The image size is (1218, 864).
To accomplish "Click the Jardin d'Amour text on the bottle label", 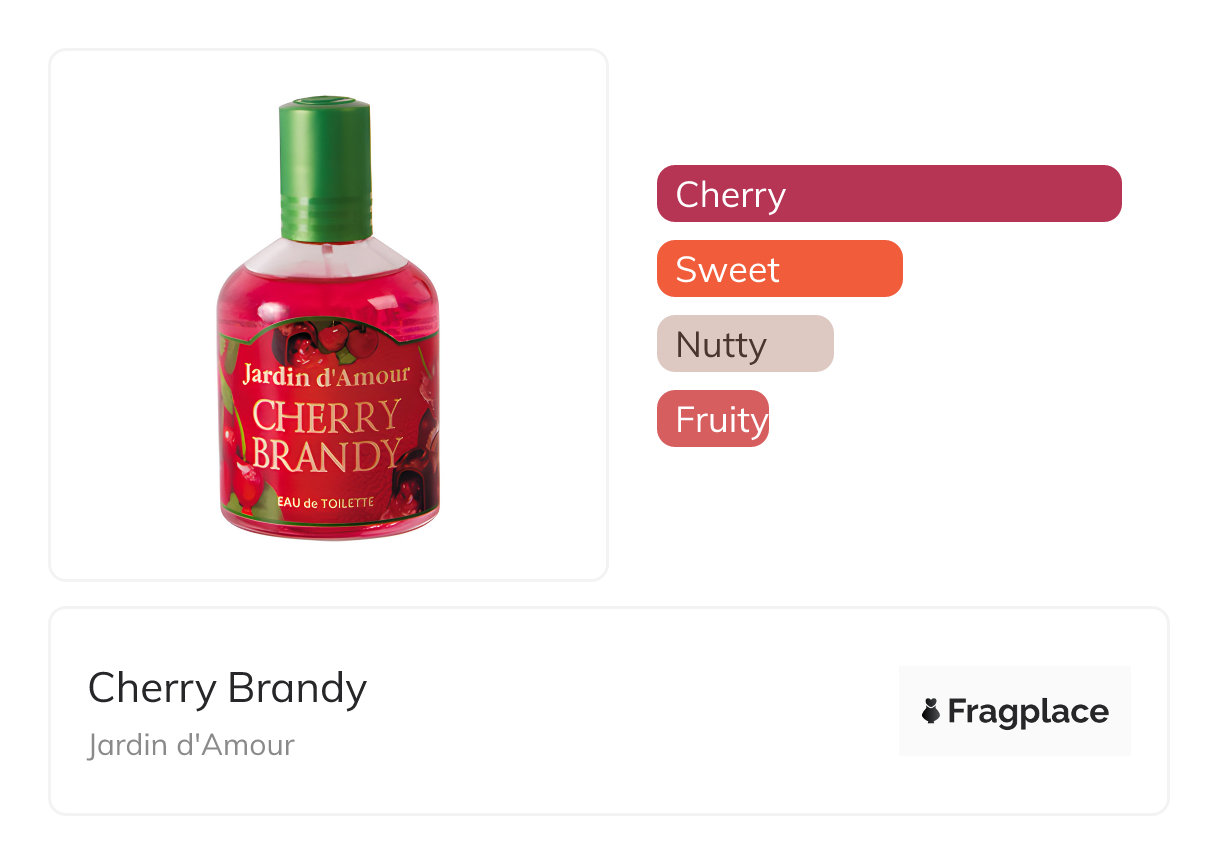I will click(x=326, y=375).
